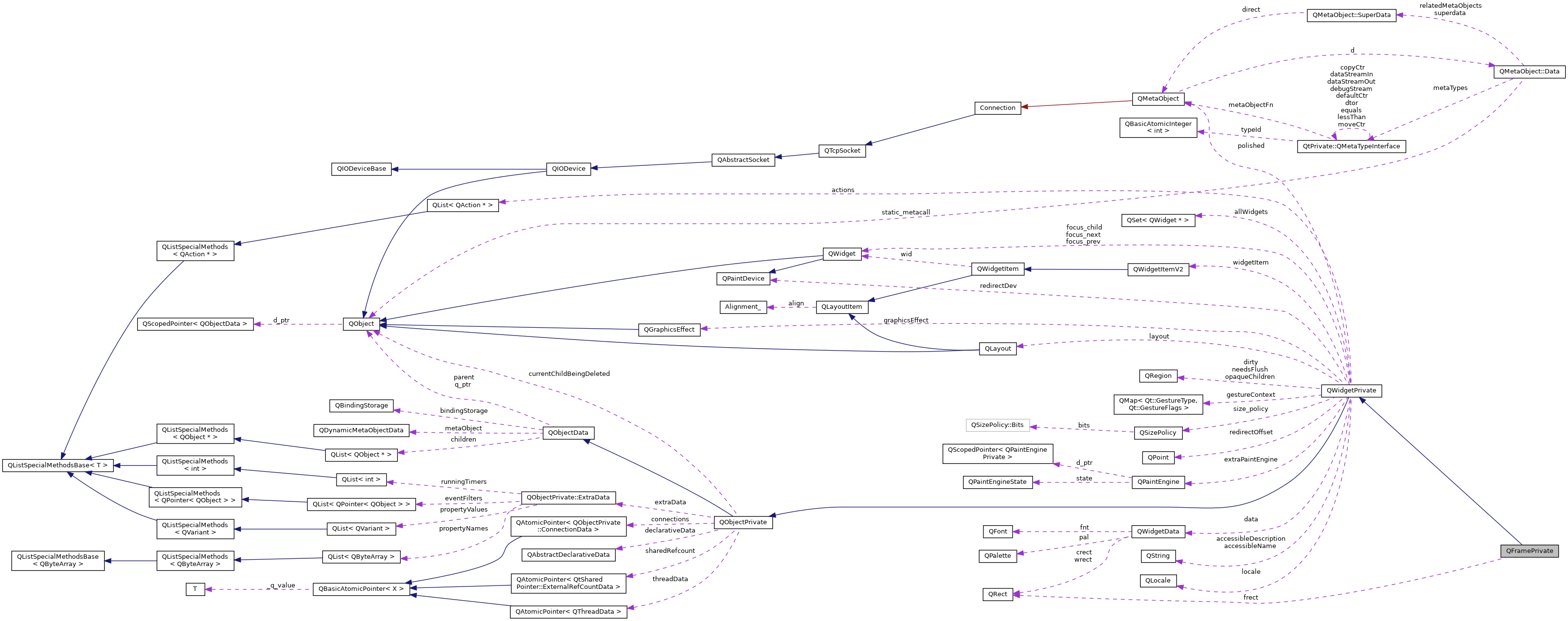The height and width of the screenshot is (621, 1568).
Task: Select the grayed QSizePolicy::Bits node
Action: pos(997,425)
